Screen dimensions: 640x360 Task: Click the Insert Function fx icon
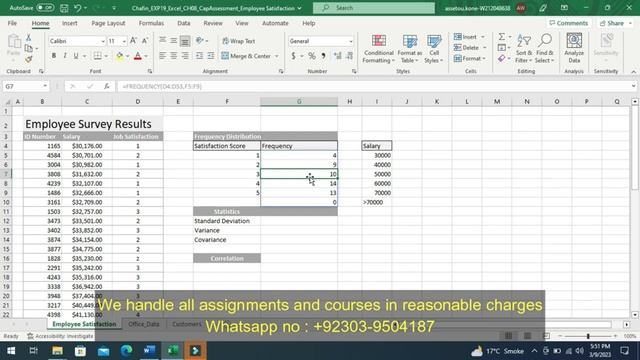107,87
